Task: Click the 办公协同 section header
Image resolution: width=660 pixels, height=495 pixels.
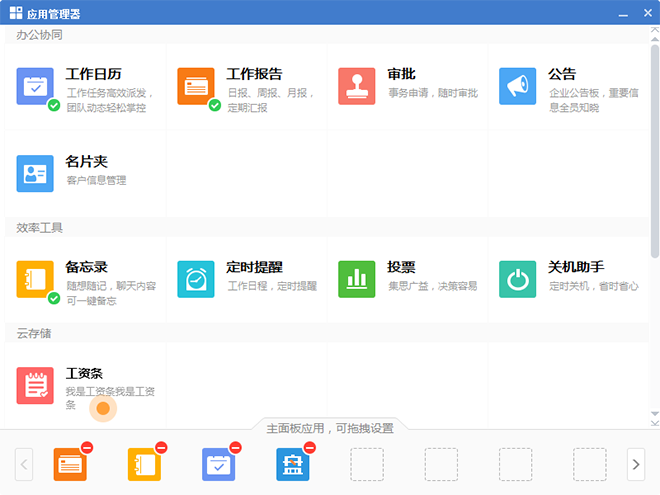Action: 39,35
